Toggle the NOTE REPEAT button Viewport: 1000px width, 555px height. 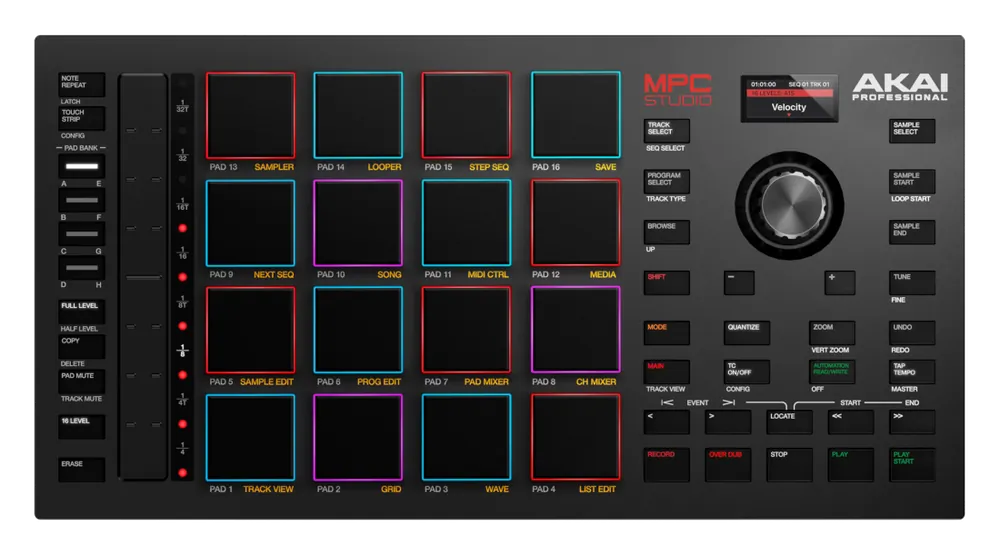tap(82, 84)
